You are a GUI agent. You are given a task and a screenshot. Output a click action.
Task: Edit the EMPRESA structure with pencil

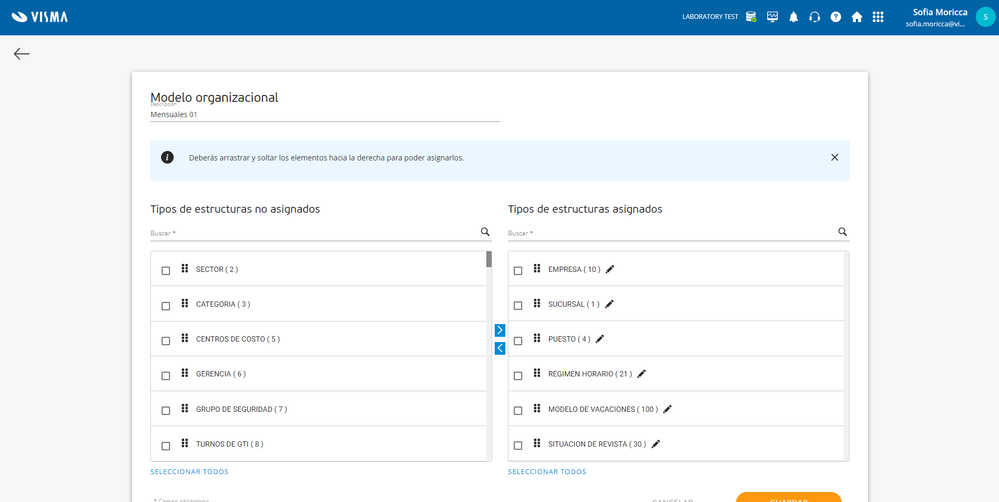point(610,269)
